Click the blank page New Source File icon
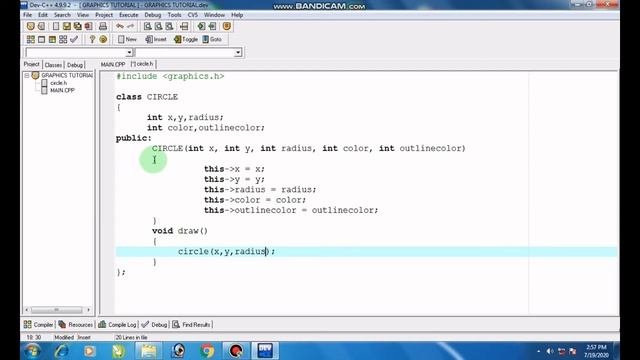640x360 pixels. [x=56, y=27]
